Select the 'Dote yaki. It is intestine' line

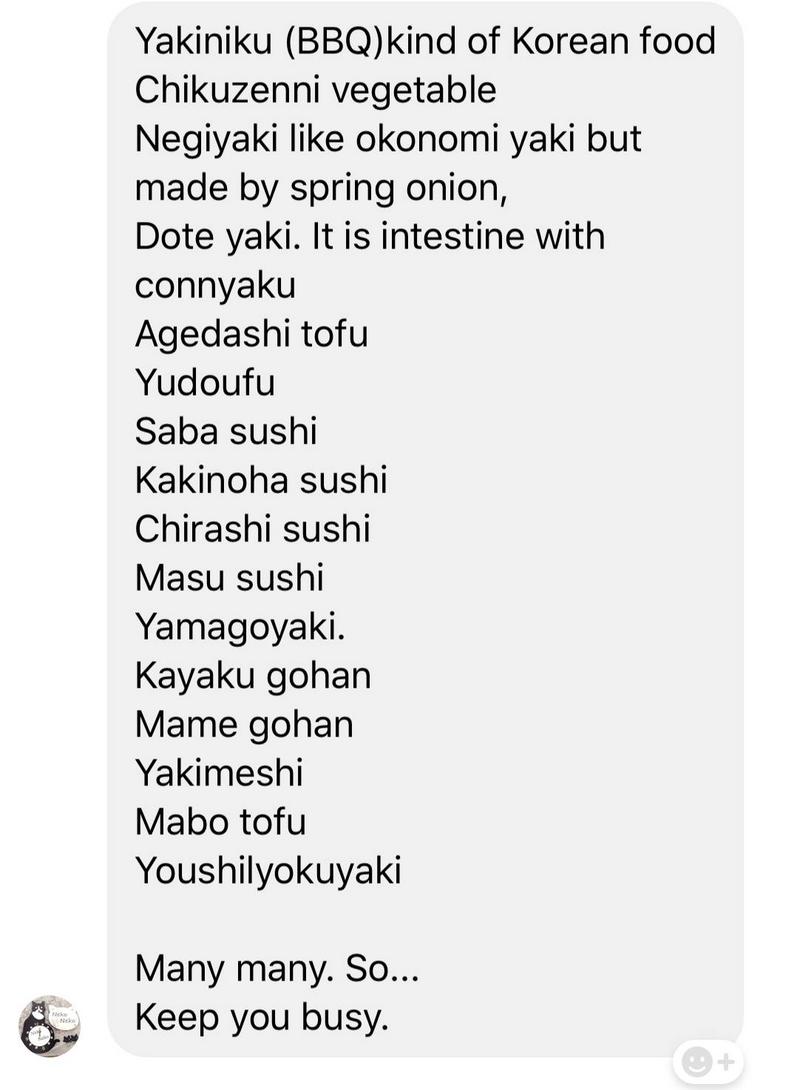(370, 236)
